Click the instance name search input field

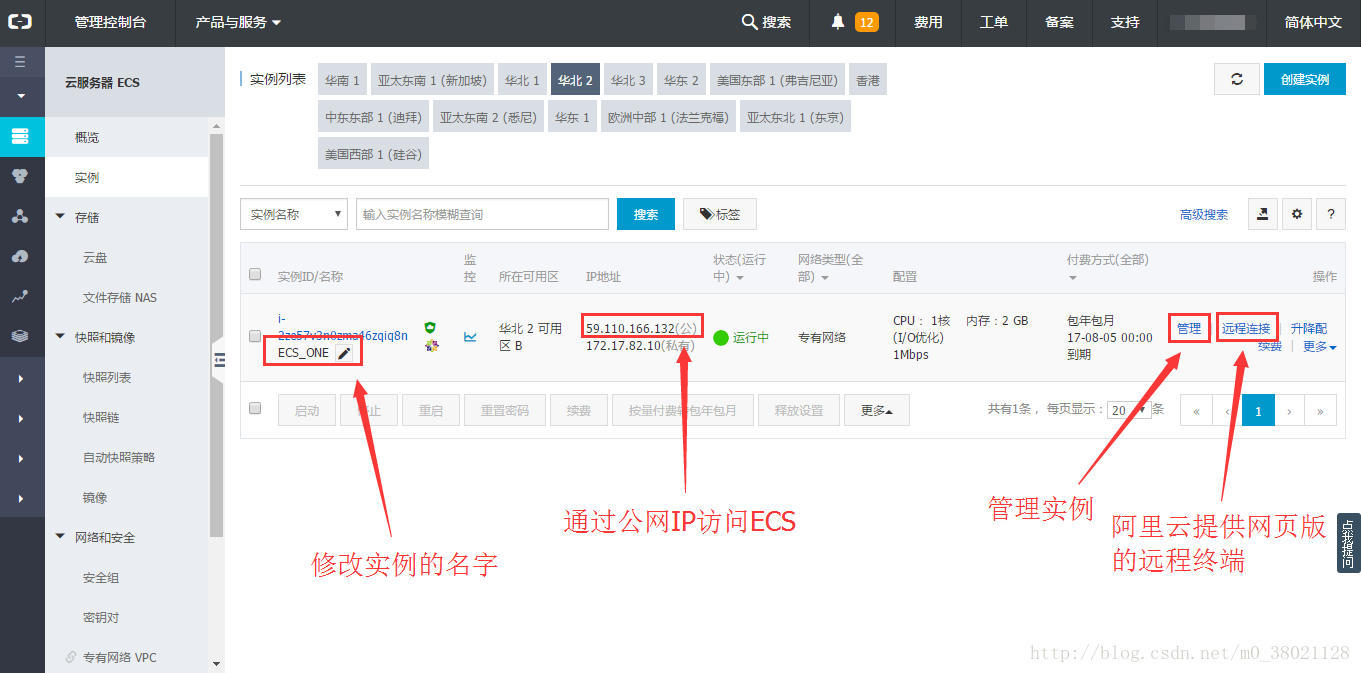(482, 214)
